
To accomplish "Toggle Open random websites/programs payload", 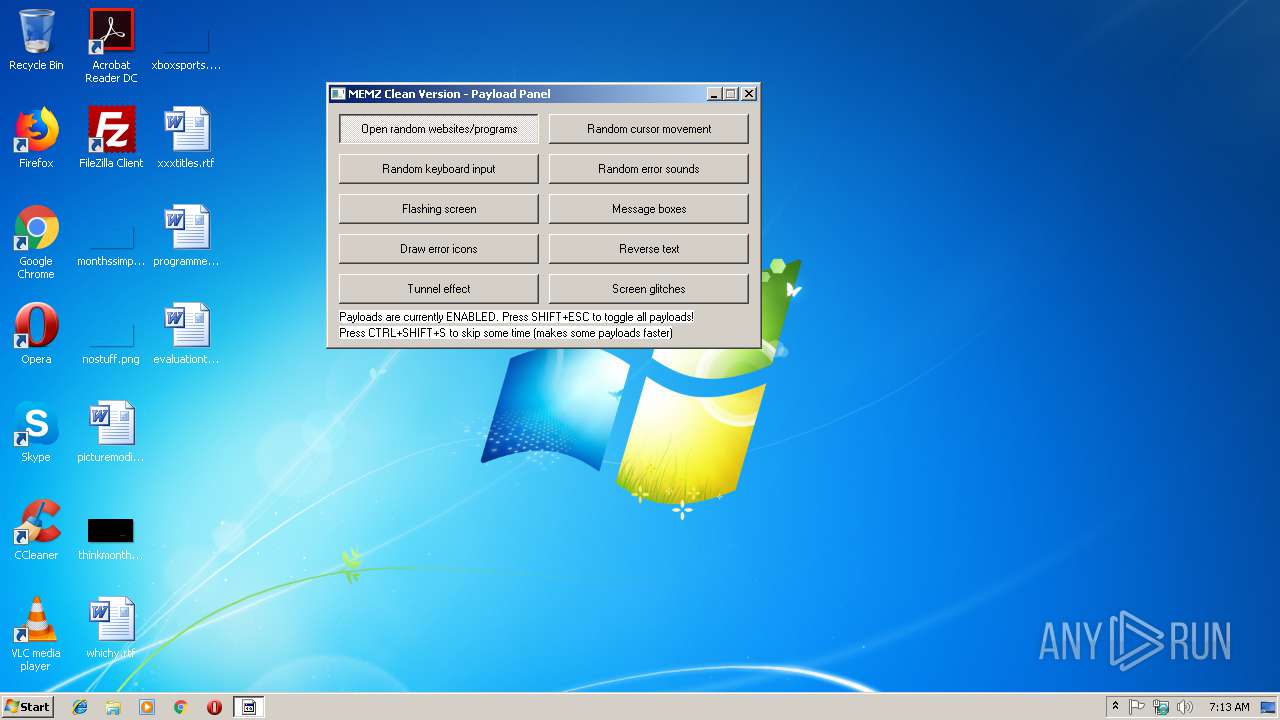I will click(x=439, y=129).
